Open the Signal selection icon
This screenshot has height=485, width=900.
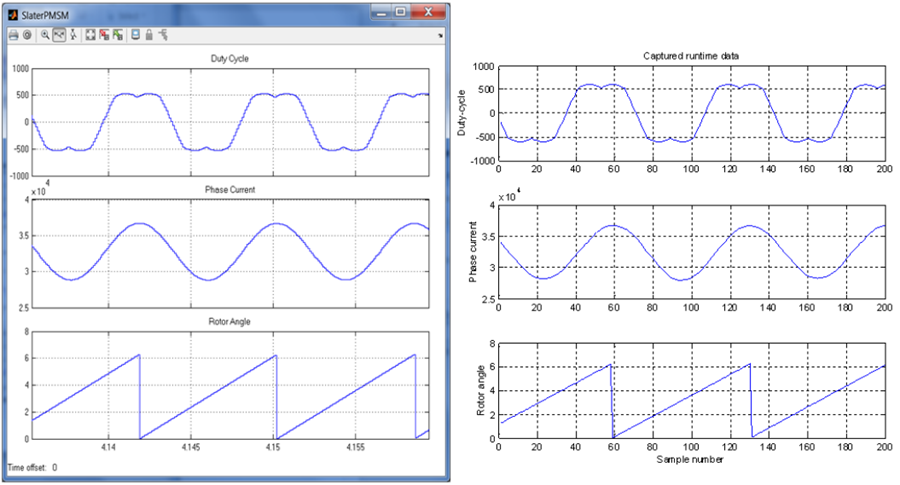163,35
